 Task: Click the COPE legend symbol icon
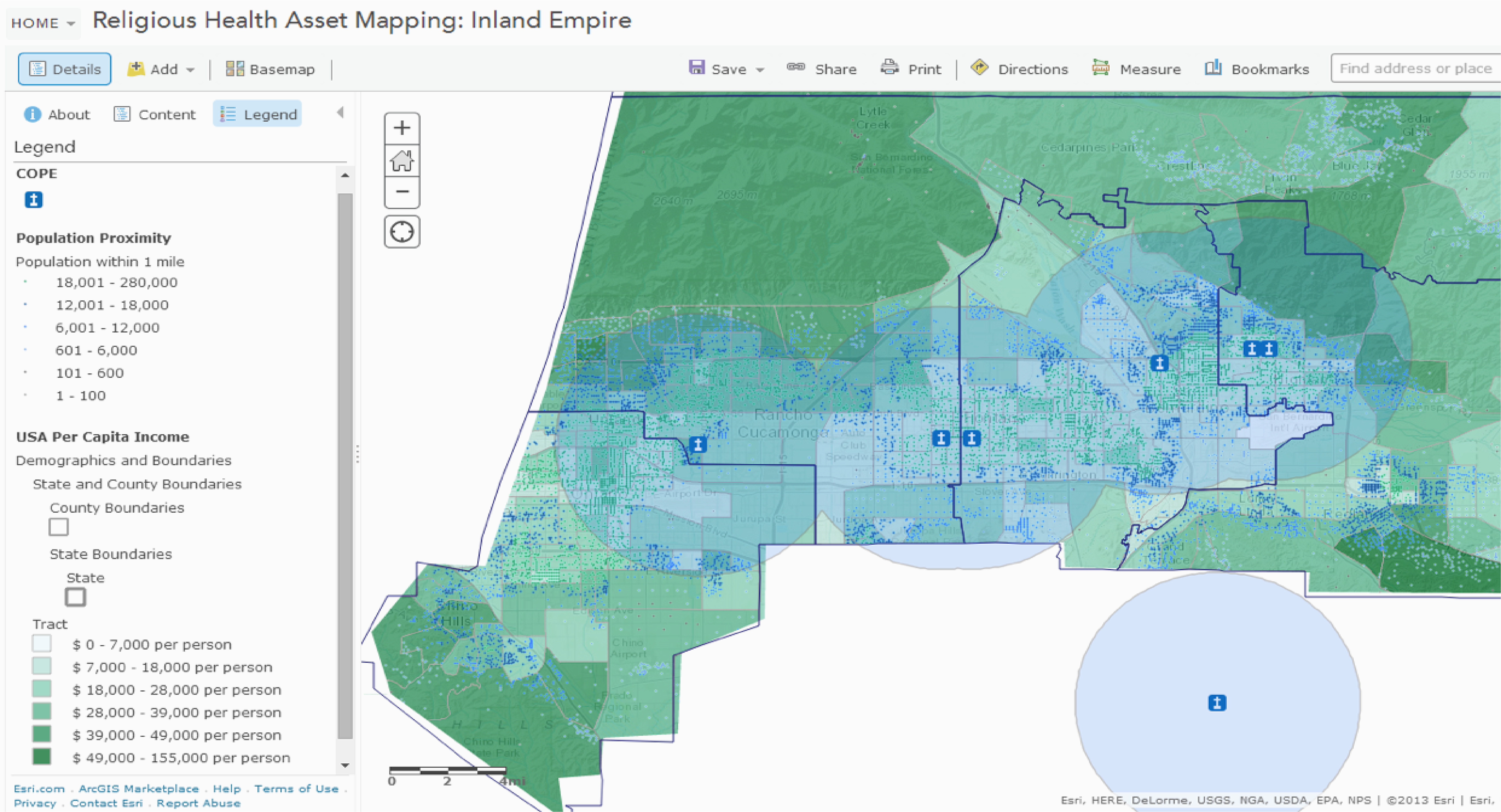coord(34,200)
